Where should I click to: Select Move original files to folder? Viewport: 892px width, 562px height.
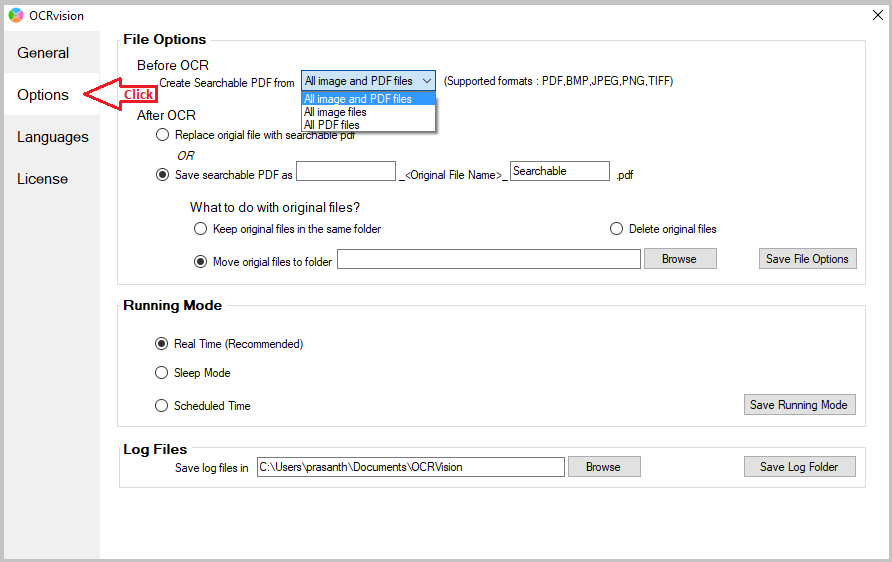[200, 262]
